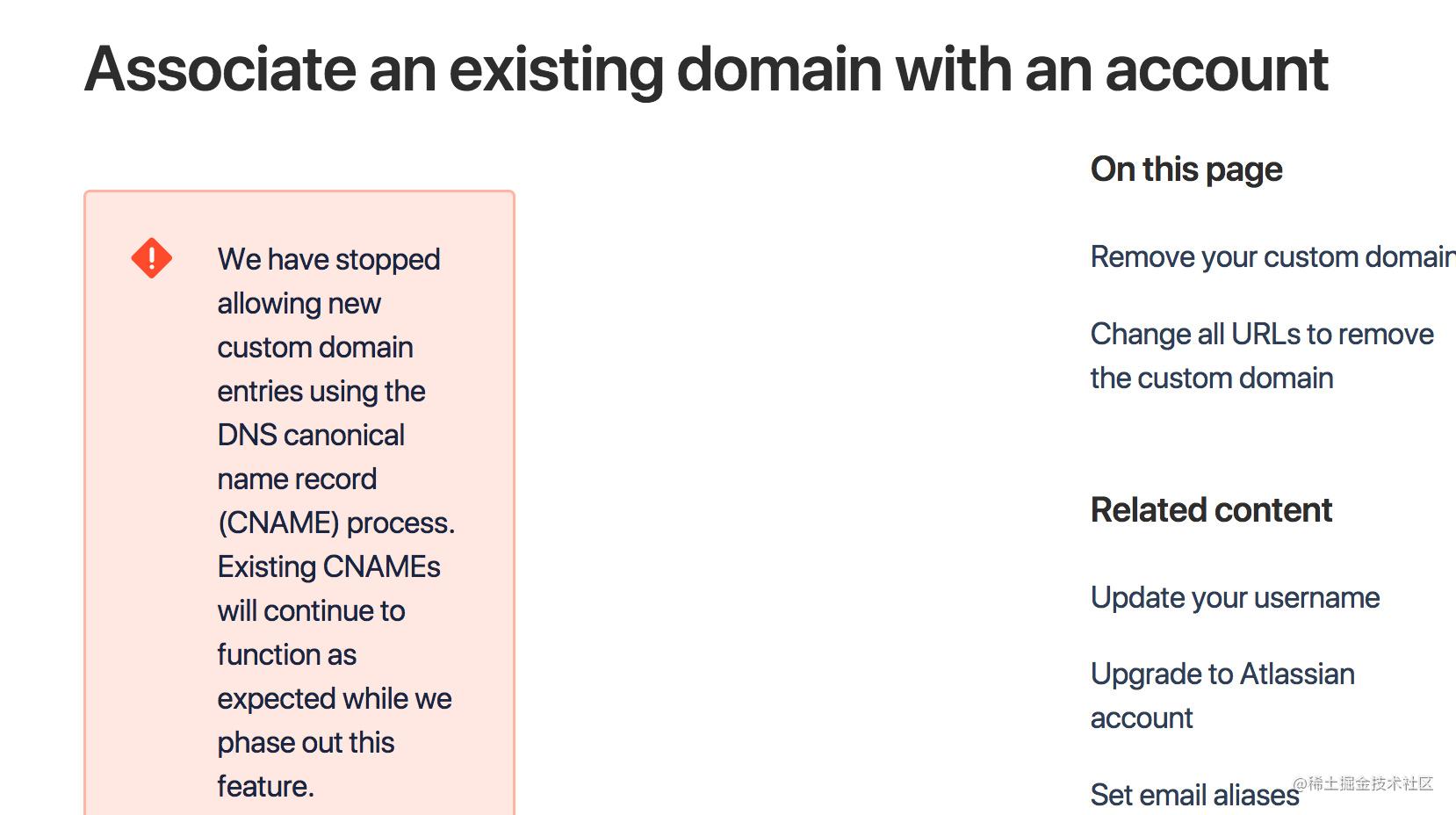Click the Related content heading
Image resolution: width=1456 pixels, height=815 pixels.
pos(1211,509)
